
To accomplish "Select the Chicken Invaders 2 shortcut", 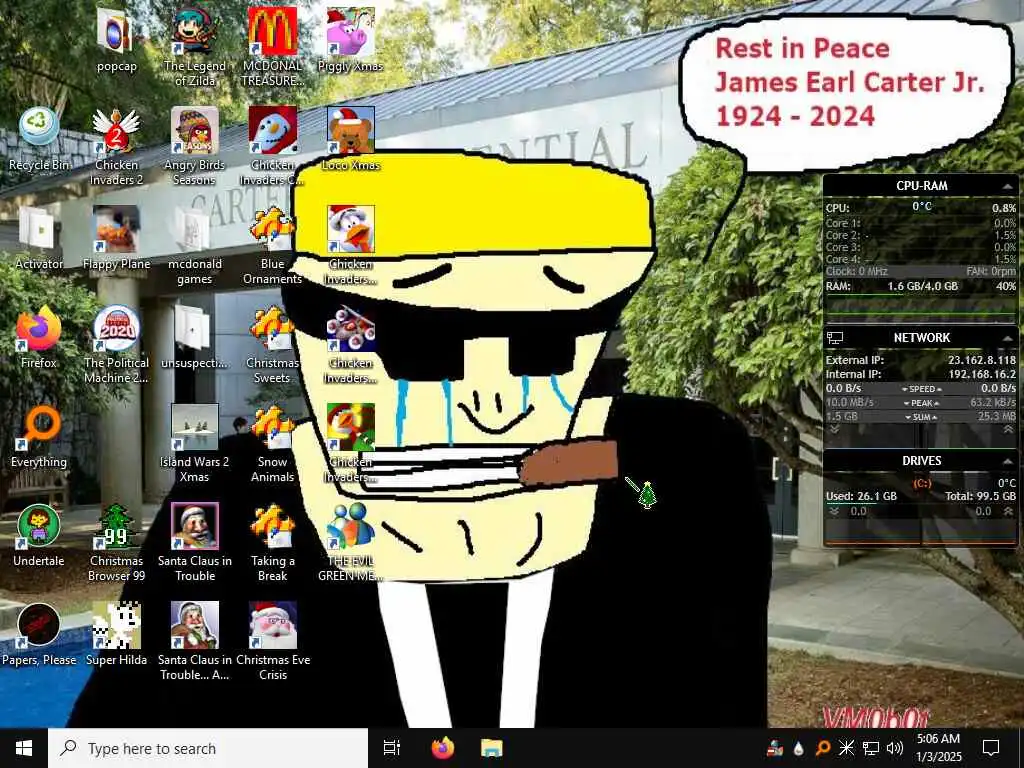I will [x=116, y=146].
